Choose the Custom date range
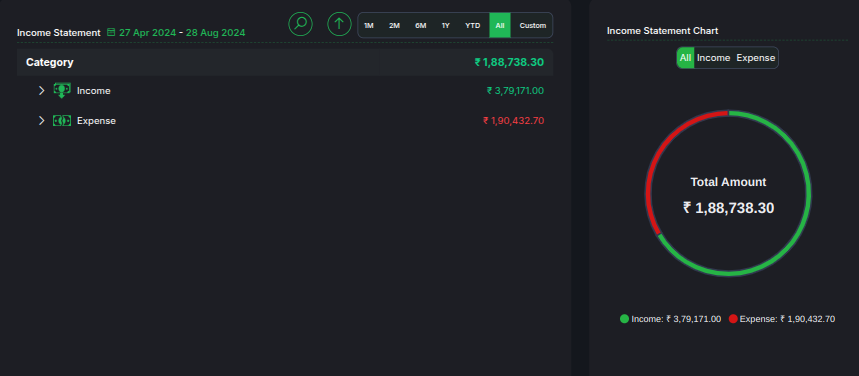 [x=532, y=25]
